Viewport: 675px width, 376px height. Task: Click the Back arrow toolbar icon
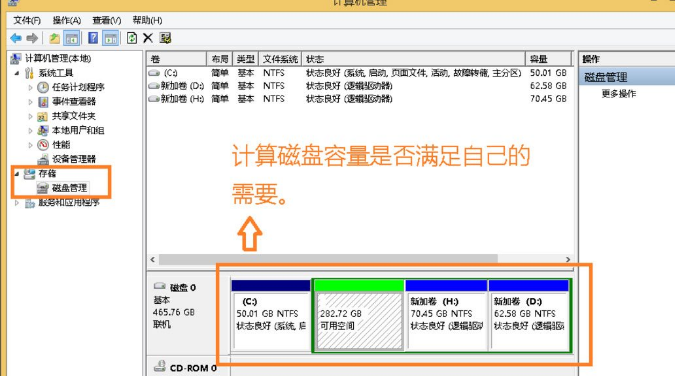(x=16, y=38)
